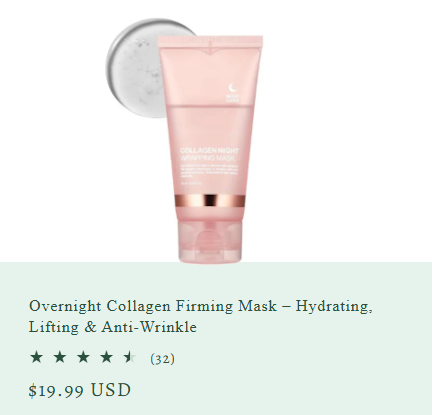Click the half-filled fifth rating star
Screen dimensions: 433x415
tap(130, 357)
